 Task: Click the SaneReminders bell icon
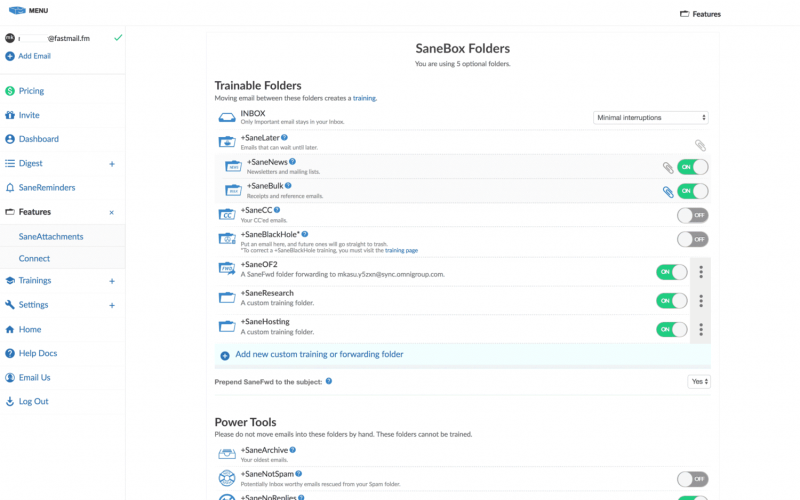[x=10, y=188]
